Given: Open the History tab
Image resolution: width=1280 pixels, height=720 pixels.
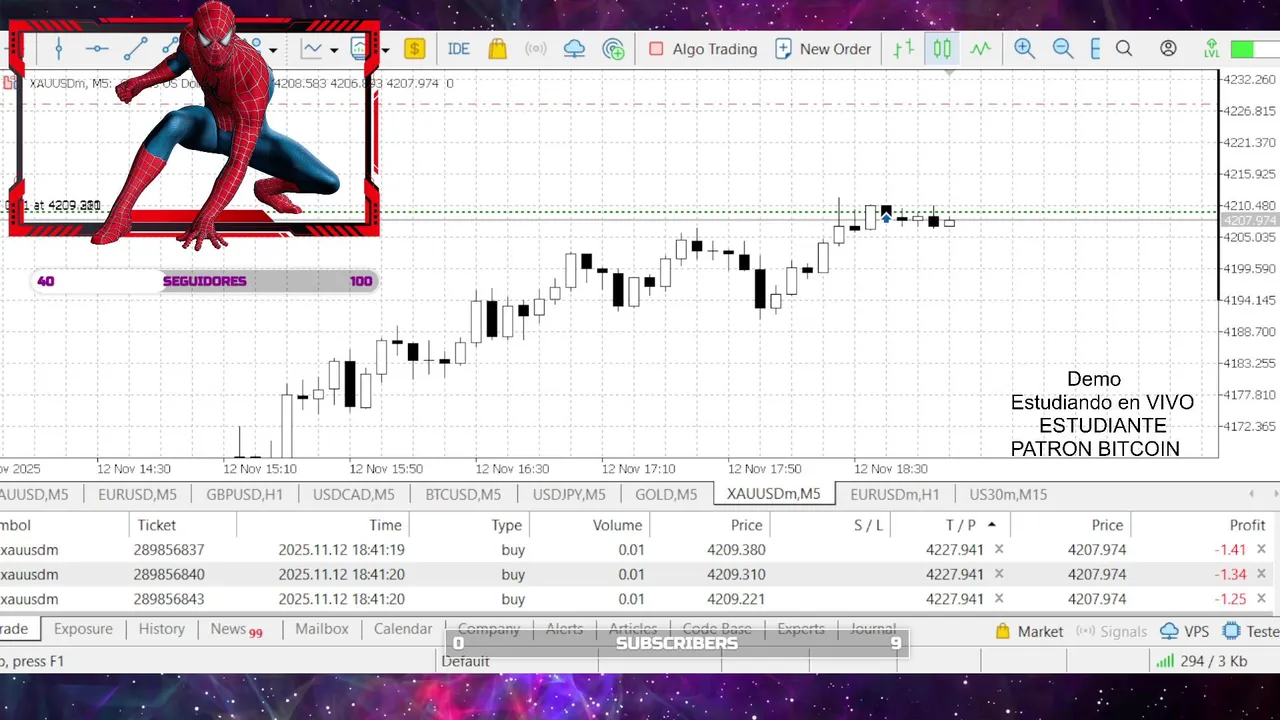Looking at the screenshot, I should click(x=162, y=629).
